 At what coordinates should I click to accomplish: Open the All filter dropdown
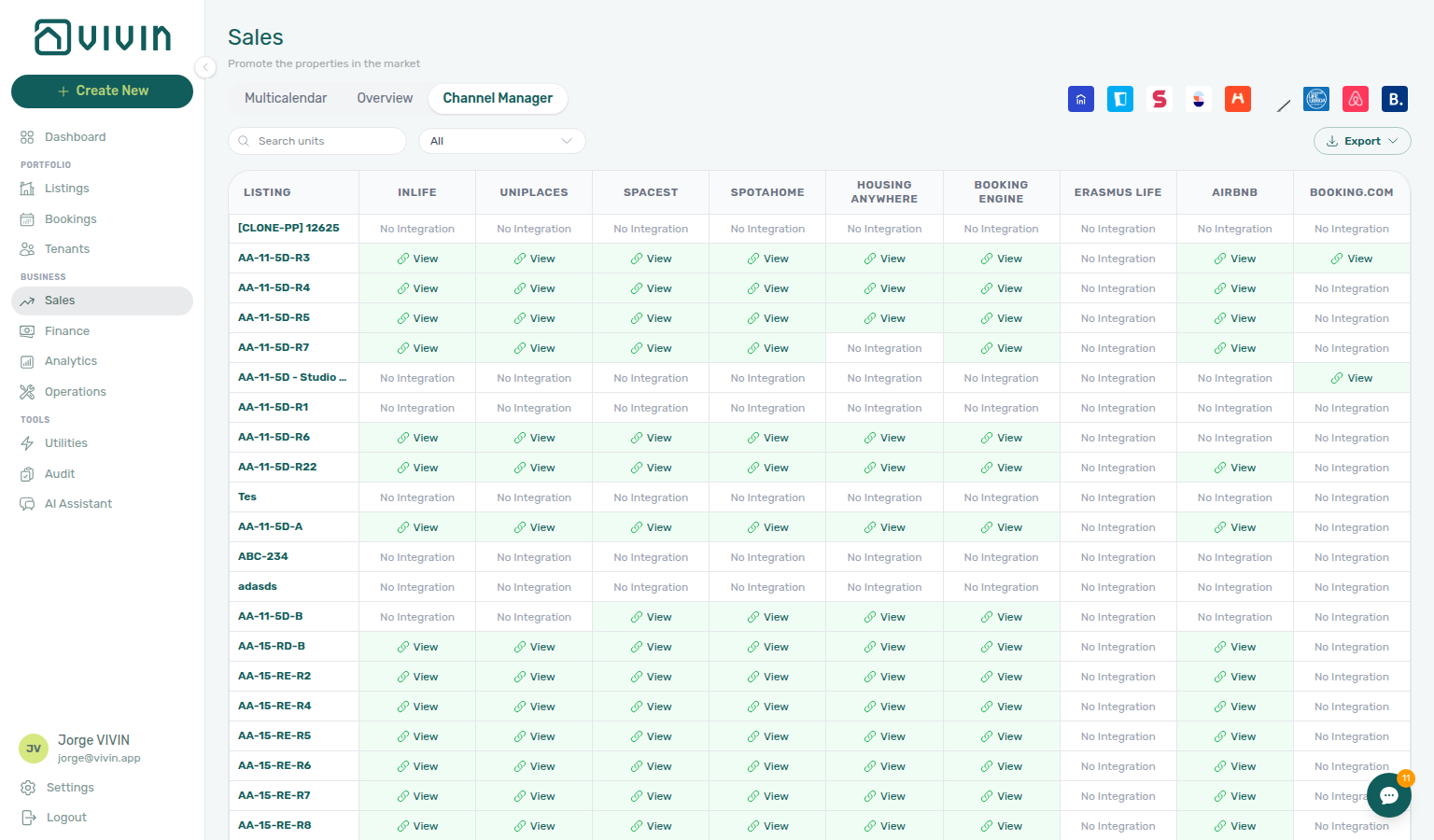(502, 141)
